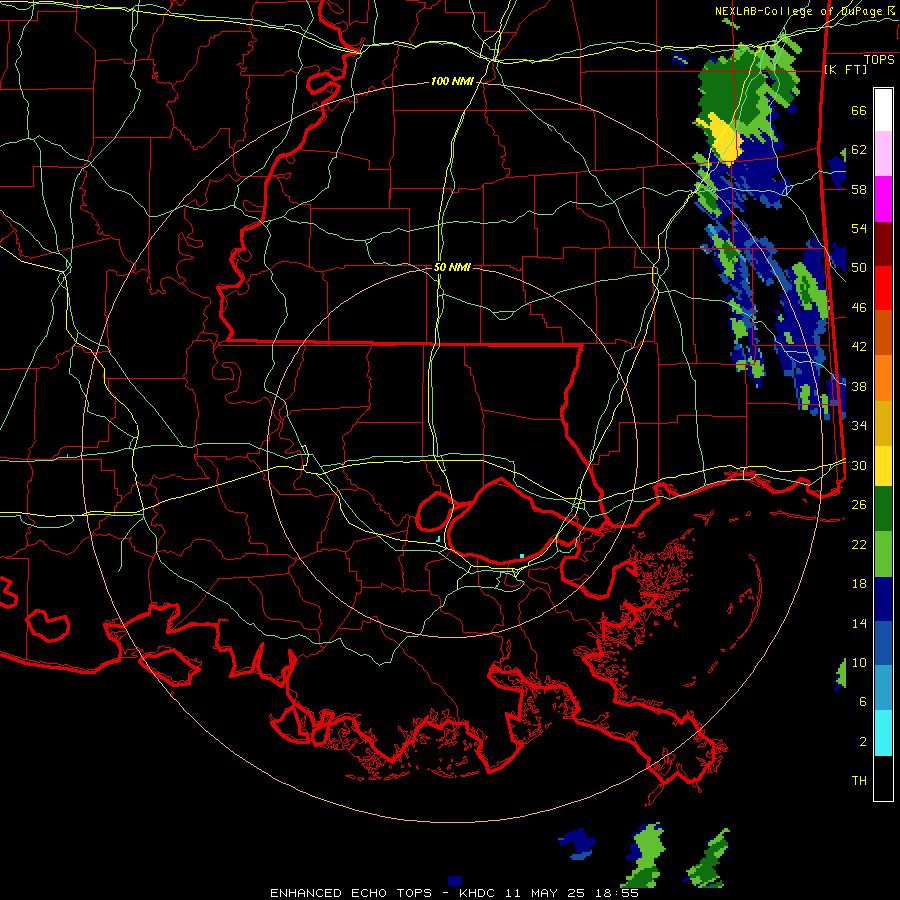
Task: Select the dark red legend swatch
Action: [883, 245]
